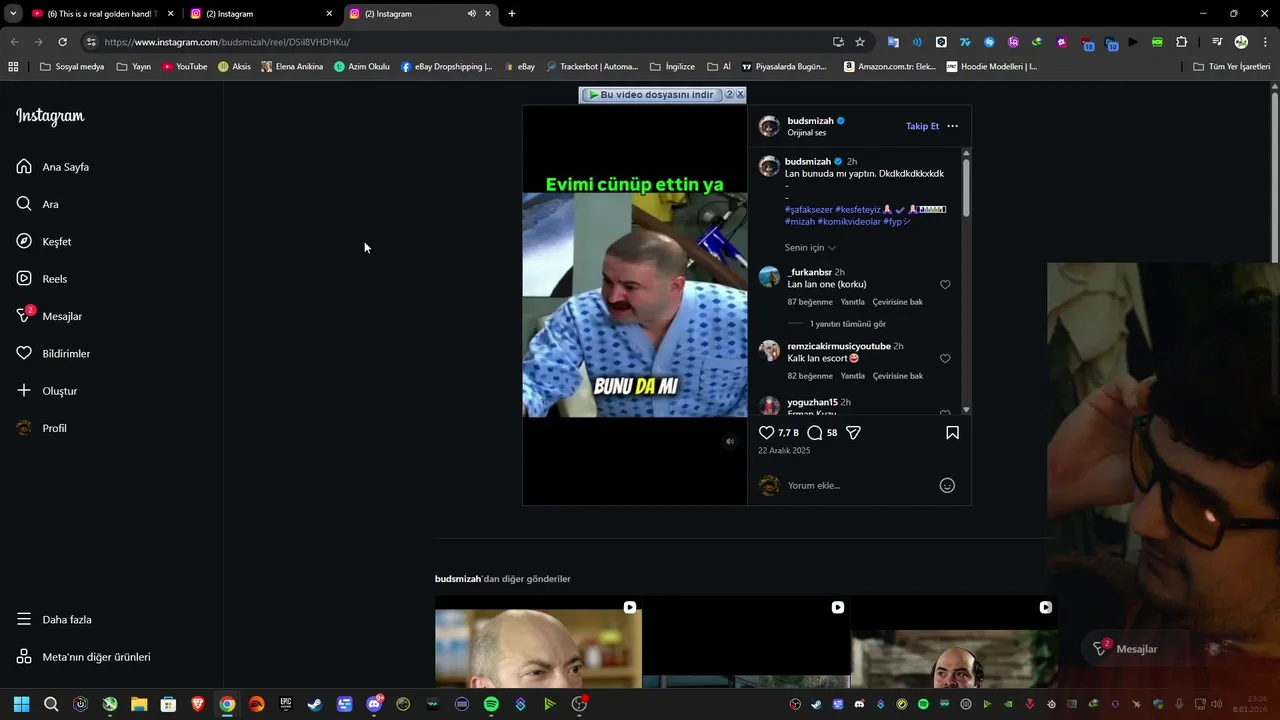Viewport: 1280px width, 720px height.
Task: Open media control icon in toolbar
Action: tap(1217, 42)
